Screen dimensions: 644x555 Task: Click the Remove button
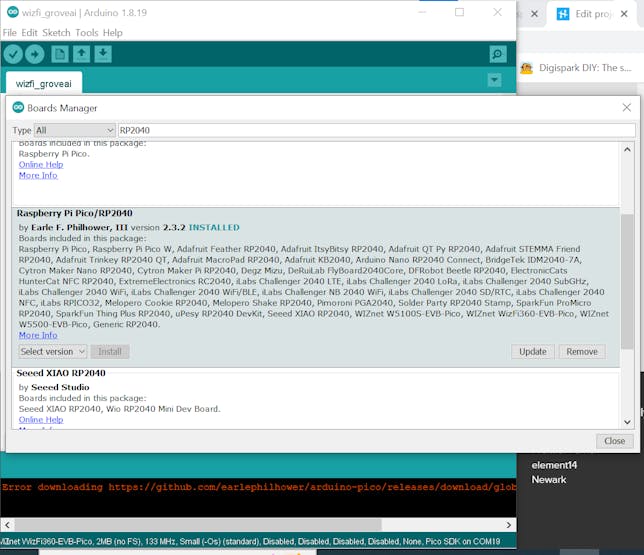click(x=582, y=352)
